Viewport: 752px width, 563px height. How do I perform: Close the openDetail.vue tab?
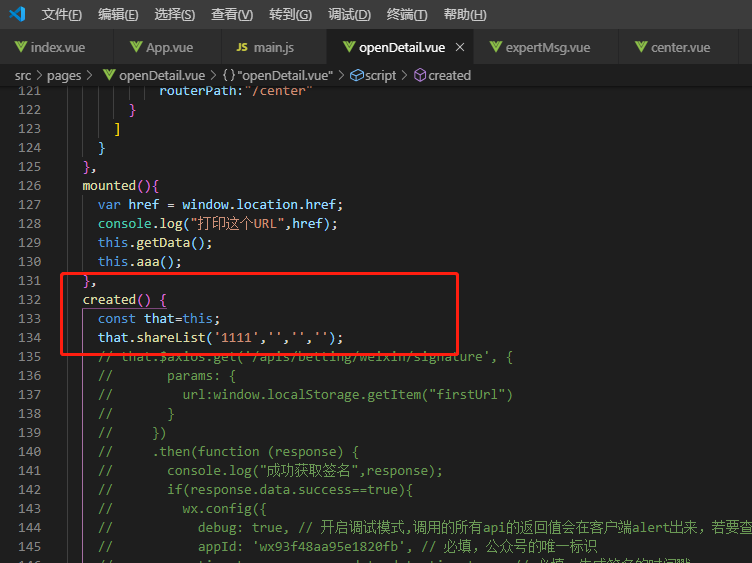(460, 47)
